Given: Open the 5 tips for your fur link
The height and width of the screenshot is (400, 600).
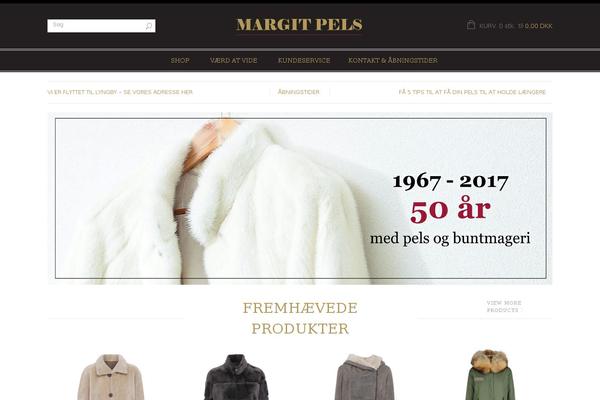Looking at the screenshot, I should 472,92.
